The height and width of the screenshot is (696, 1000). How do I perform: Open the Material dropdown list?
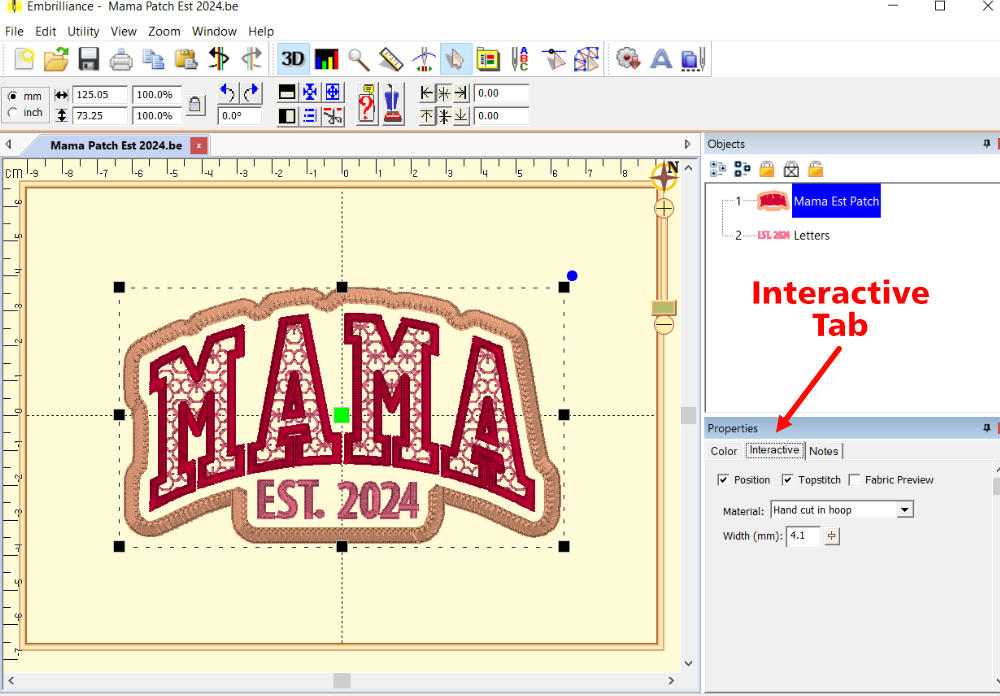coord(904,510)
